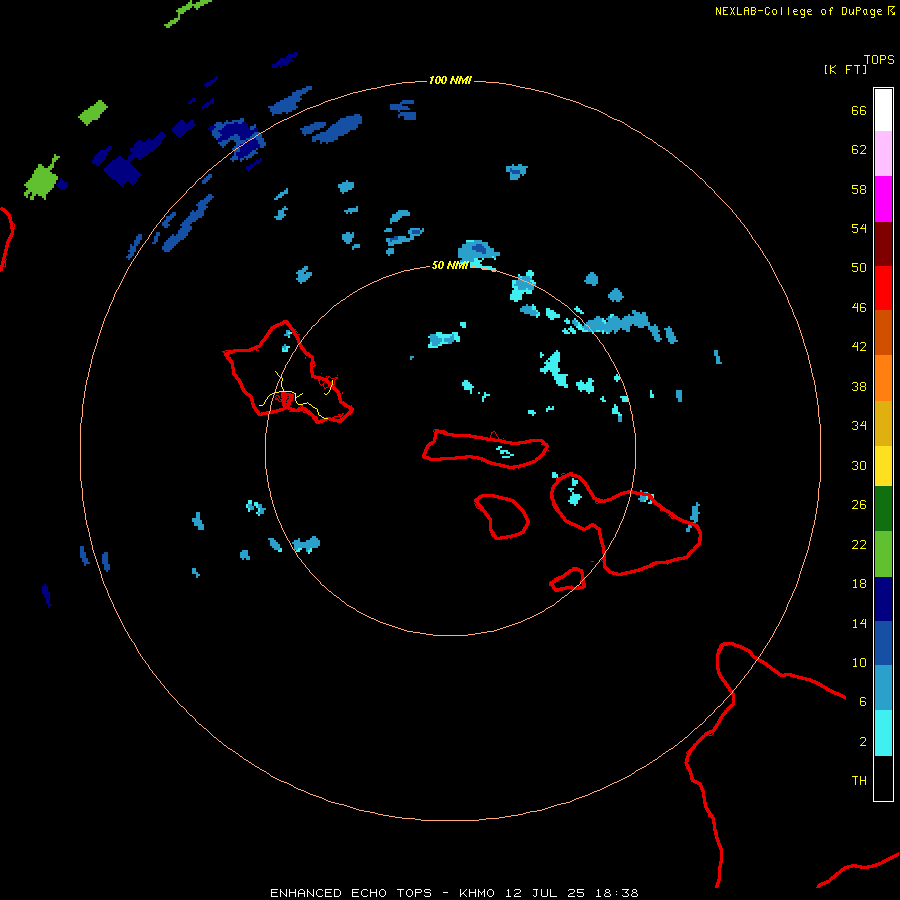Click the legend value "18"
The height and width of the screenshot is (900, 900).
859,584
